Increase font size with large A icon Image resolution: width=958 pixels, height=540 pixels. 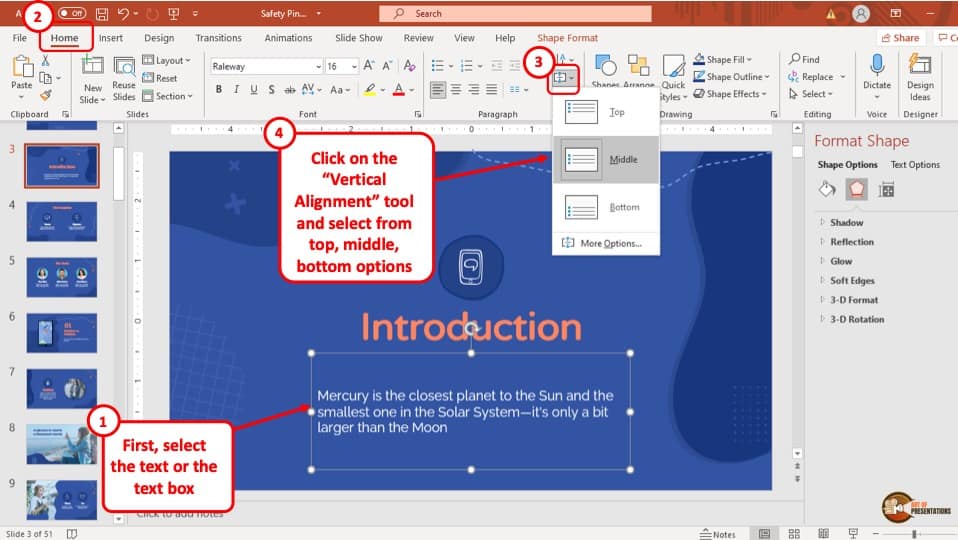tap(369, 65)
